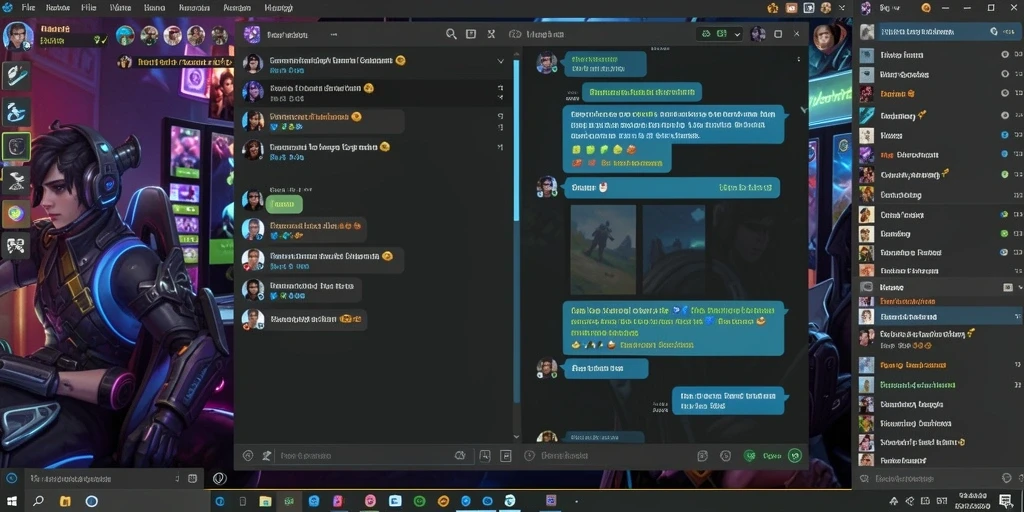Toggle the eye icon in right contacts list
This screenshot has width=1024, height=512.
tap(1004, 252)
